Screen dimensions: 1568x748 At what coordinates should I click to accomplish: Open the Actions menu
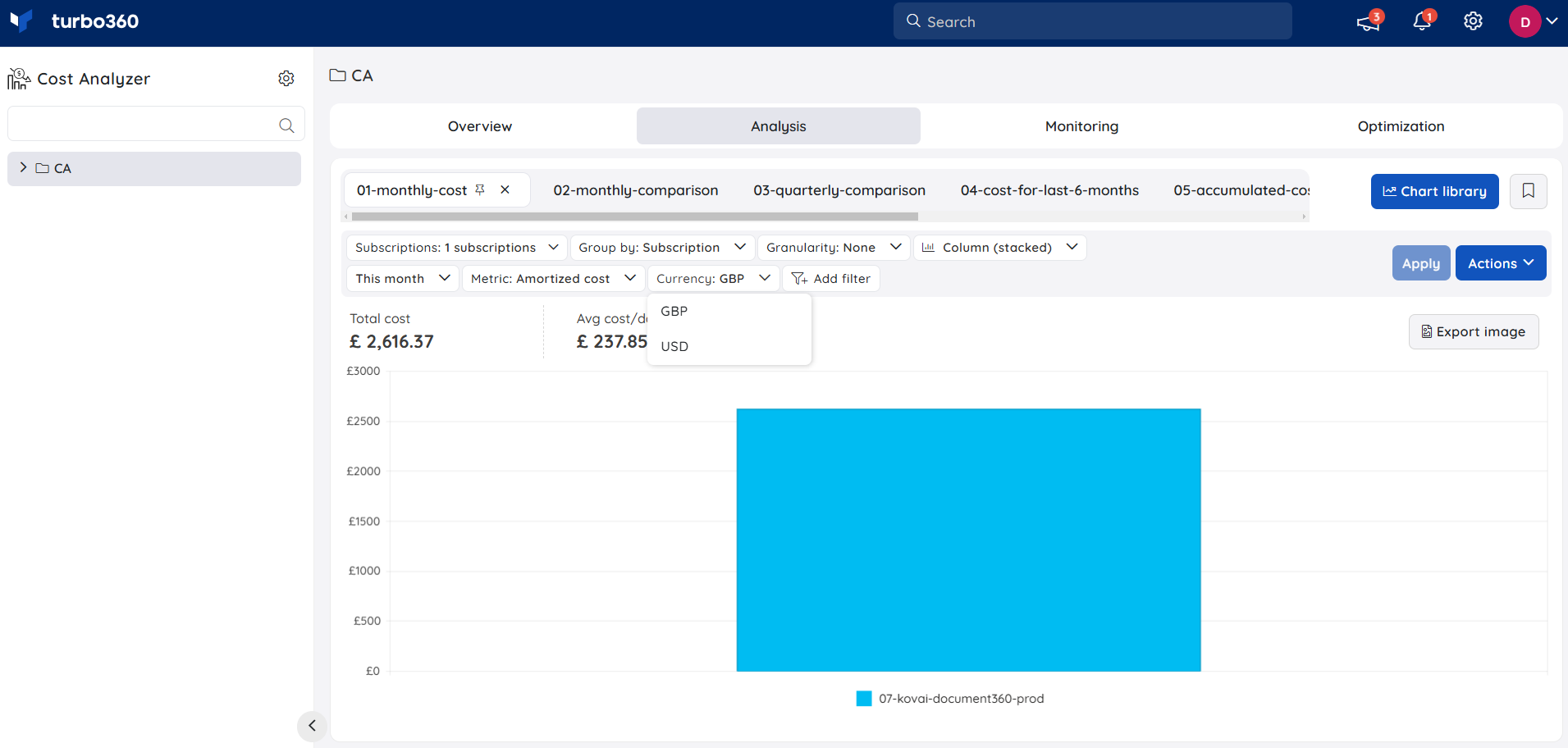point(1500,263)
